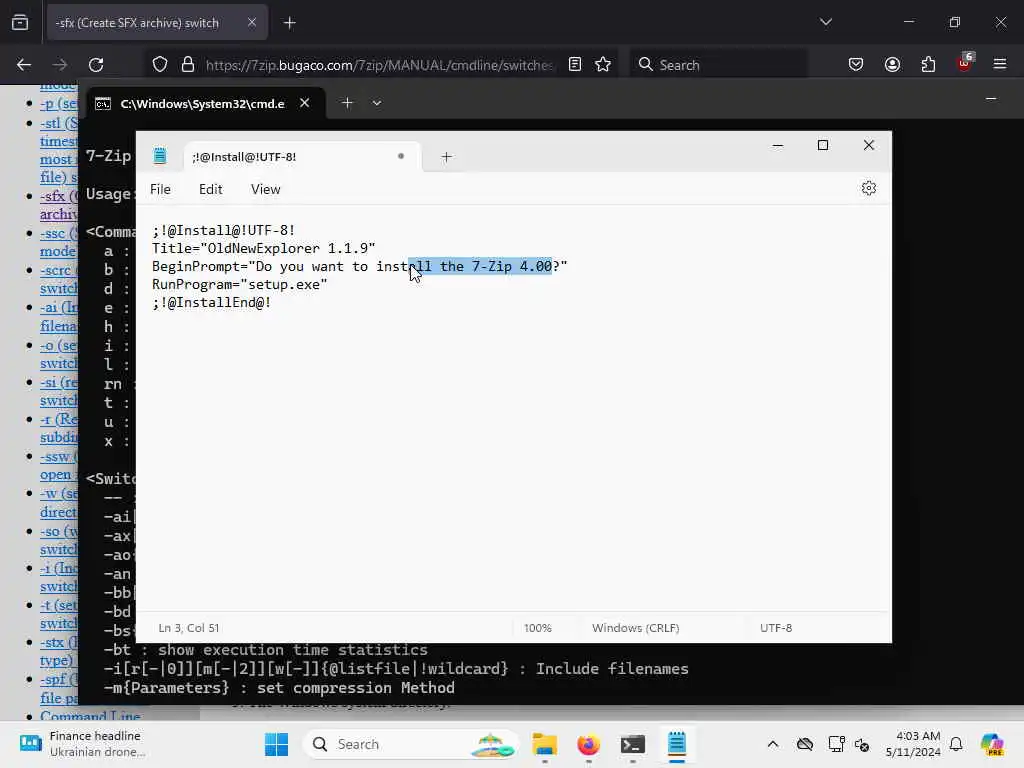Open the -stx link on the webpage
1024x768 pixels.
(58, 651)
